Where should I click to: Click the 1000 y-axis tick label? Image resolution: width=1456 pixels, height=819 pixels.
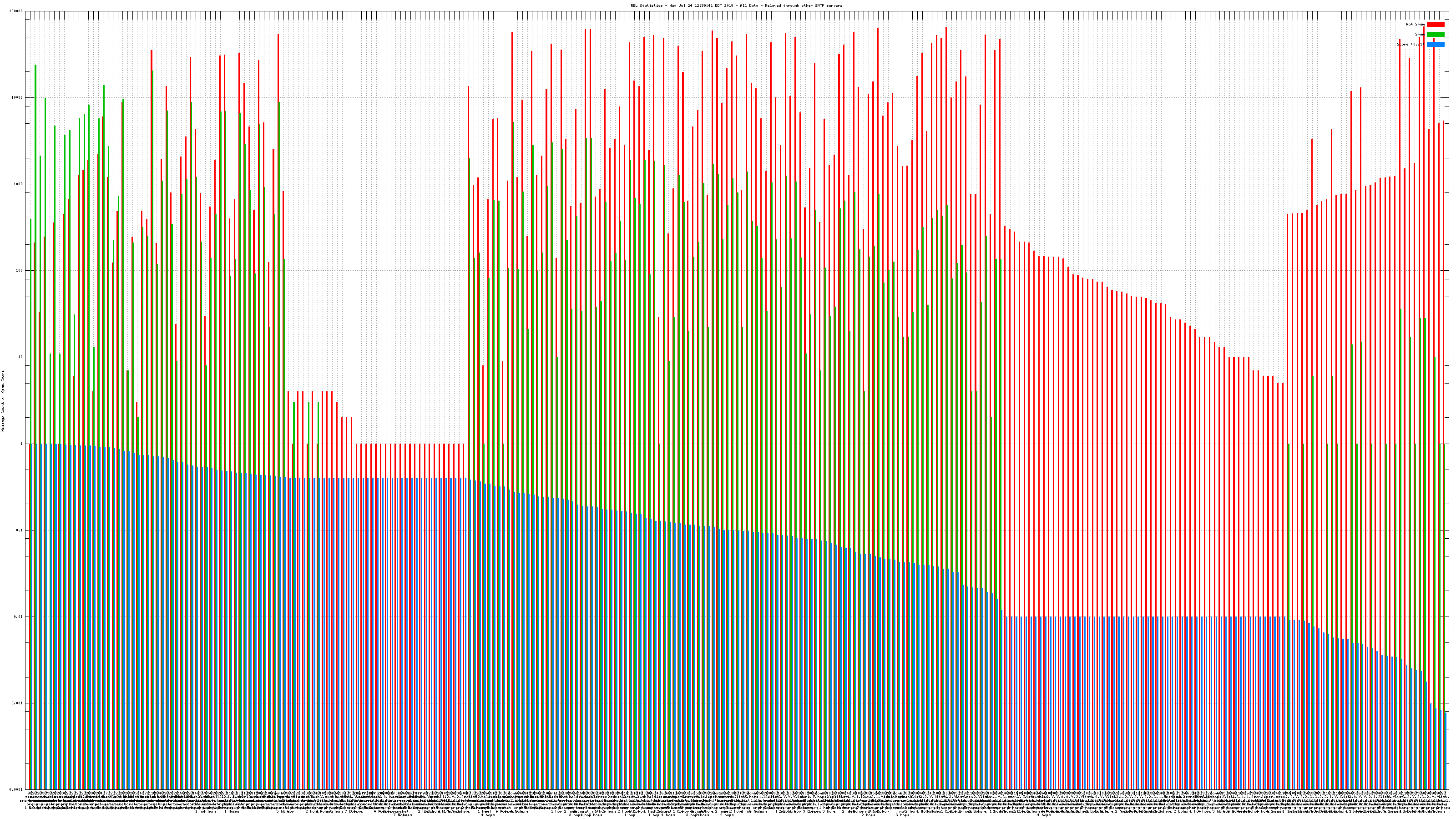[18, 184]
